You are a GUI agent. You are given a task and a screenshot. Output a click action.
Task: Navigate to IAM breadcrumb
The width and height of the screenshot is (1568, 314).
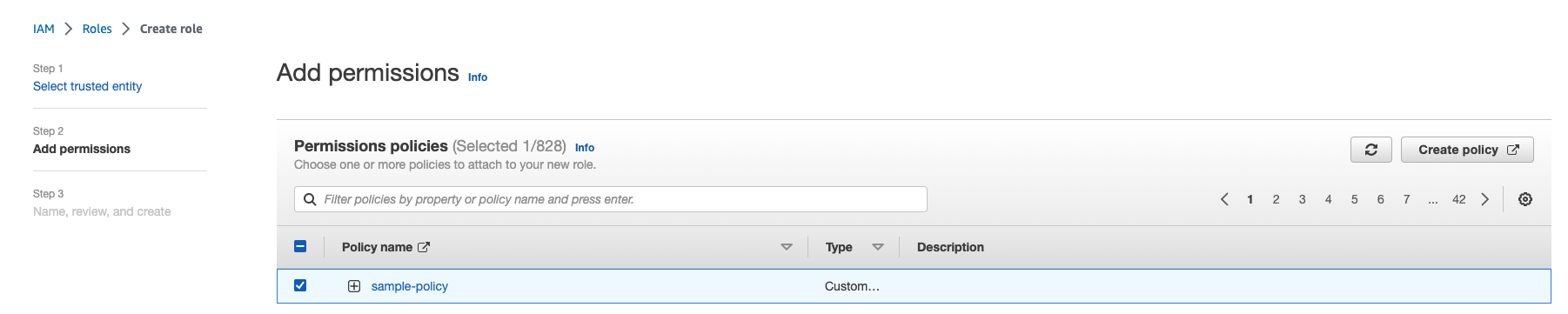coord(44,29)
